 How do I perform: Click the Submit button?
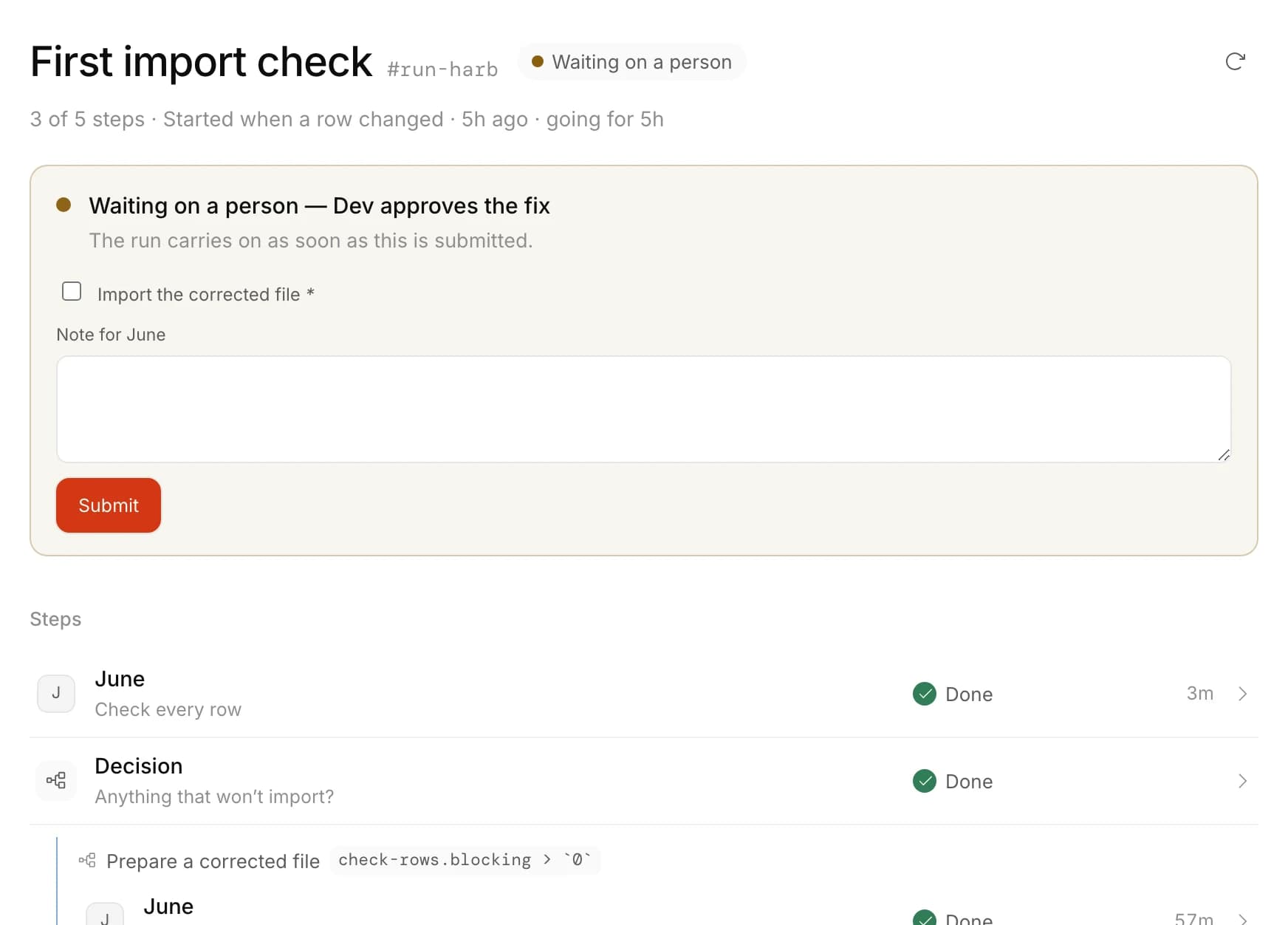(x=109, y=505)
